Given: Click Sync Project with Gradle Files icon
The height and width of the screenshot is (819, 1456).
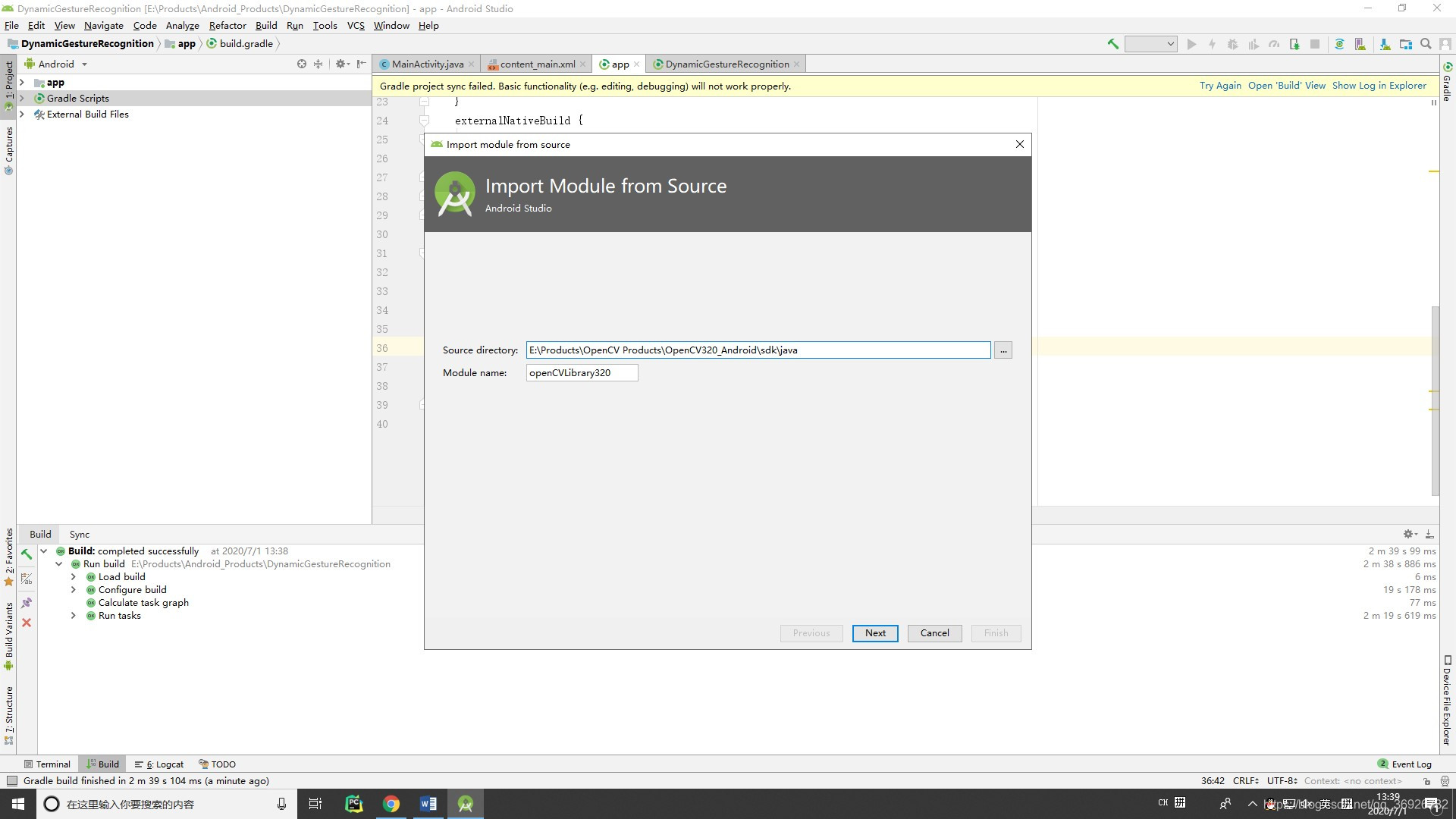Looking at the screenshot, I should (1339, 44).
